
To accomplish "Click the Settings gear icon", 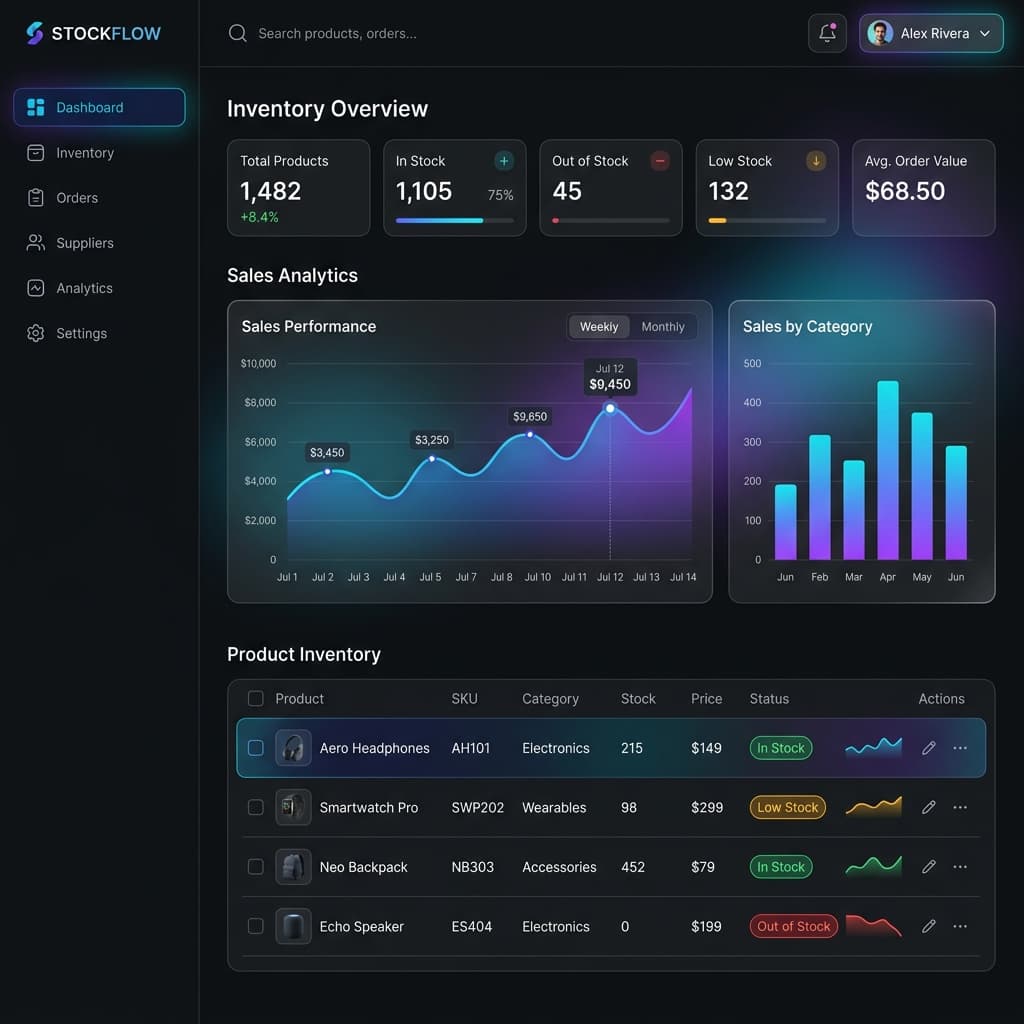I will click(36, 333).
